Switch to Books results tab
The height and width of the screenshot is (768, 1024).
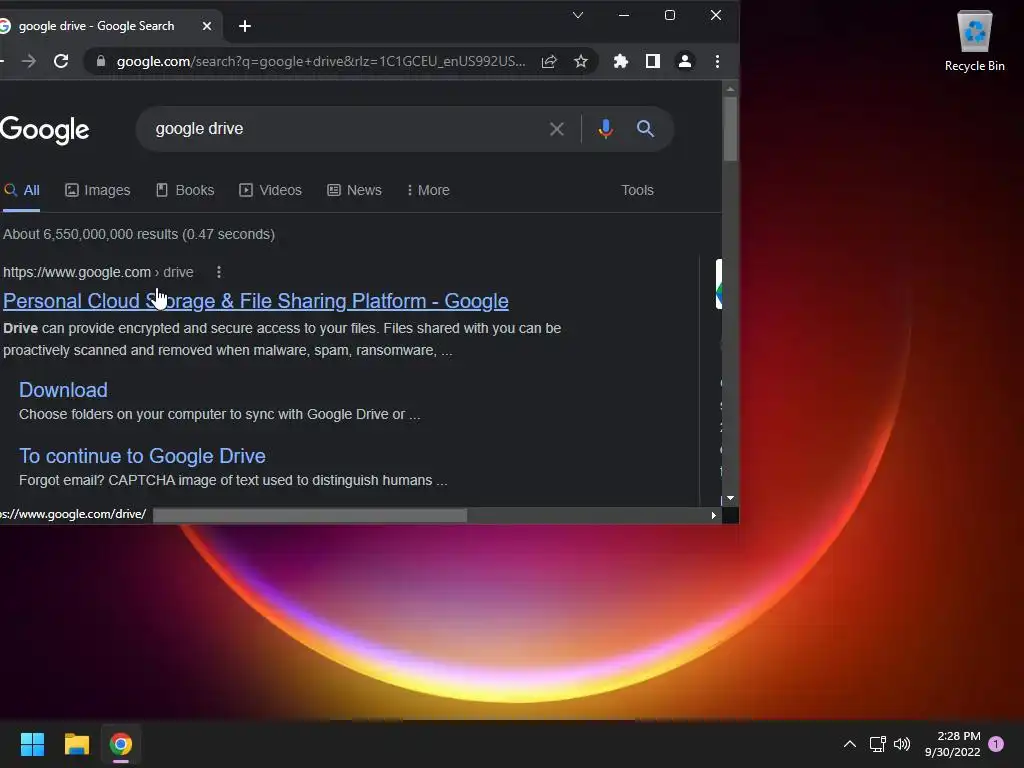pyautogui.click(x=185, y=190)
